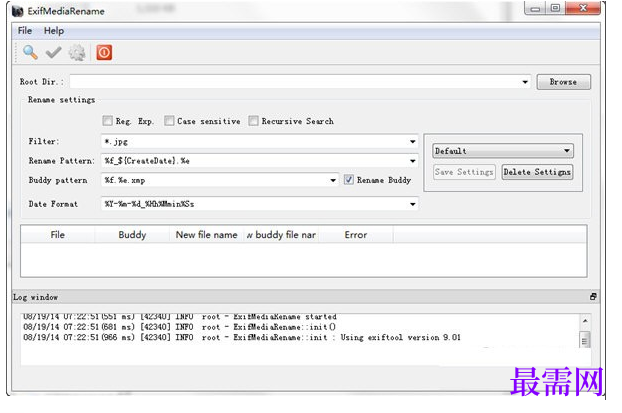Open the Filter dropdown list

[x=413, y=142]
